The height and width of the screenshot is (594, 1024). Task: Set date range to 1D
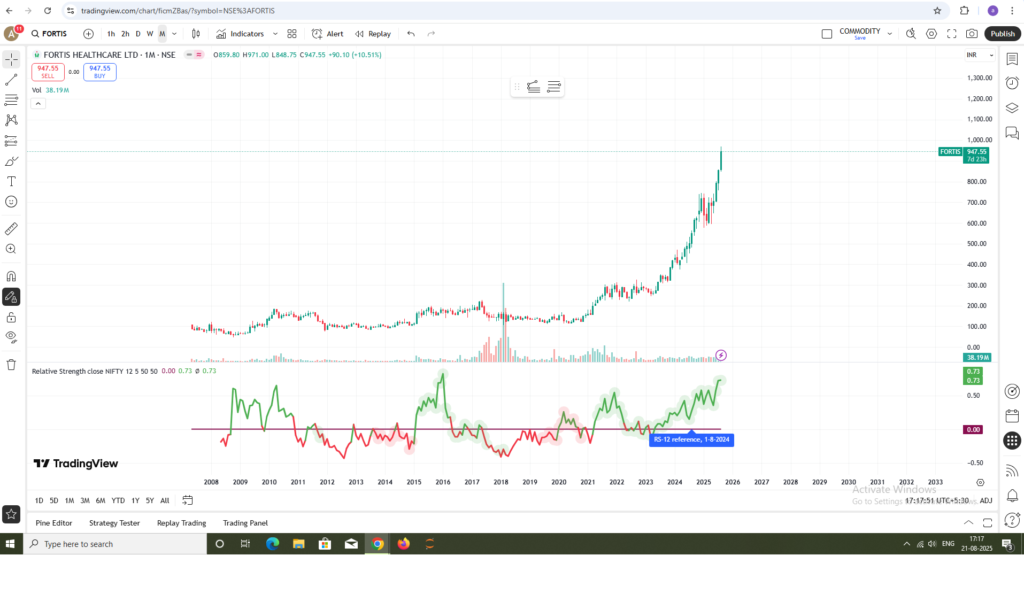39,501
